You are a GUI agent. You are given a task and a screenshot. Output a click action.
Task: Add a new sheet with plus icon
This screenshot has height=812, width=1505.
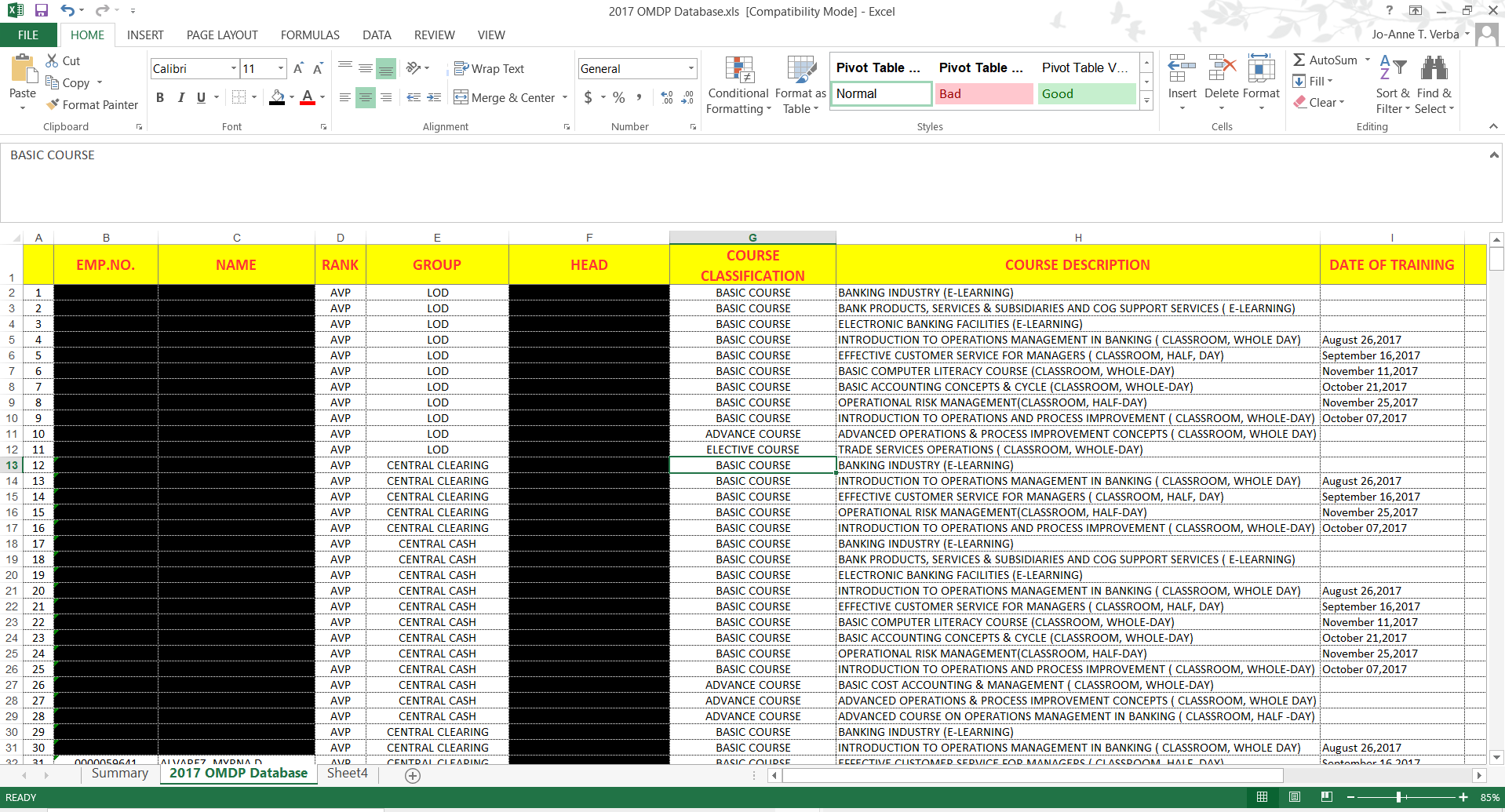coord(413,775)
